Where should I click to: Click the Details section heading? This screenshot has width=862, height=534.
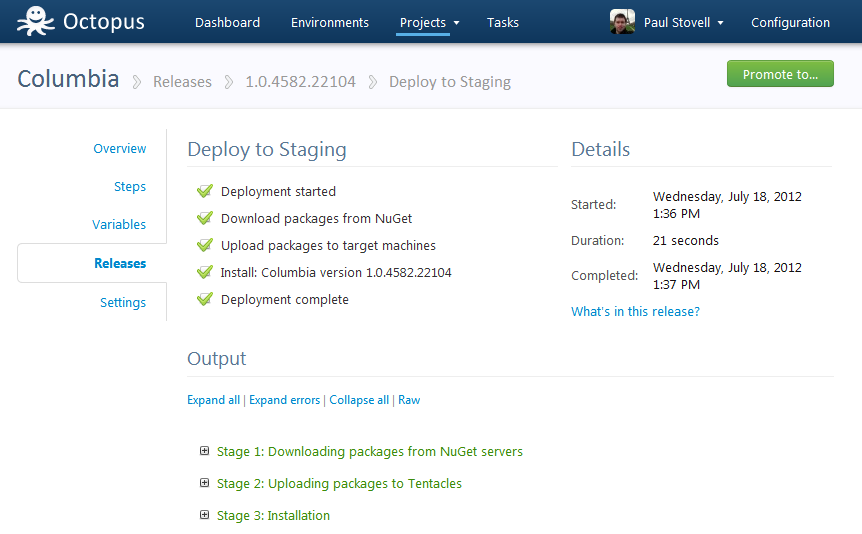600,149
